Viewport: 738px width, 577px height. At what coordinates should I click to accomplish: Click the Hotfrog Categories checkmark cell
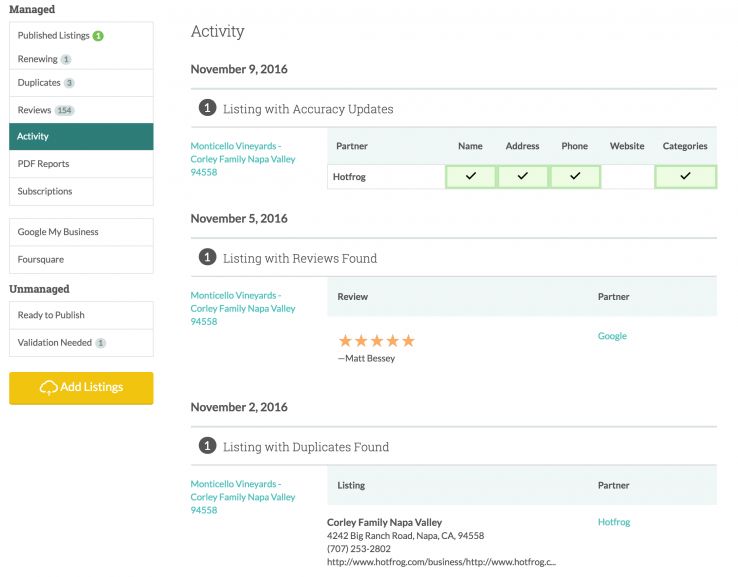[x=685, y=176]
